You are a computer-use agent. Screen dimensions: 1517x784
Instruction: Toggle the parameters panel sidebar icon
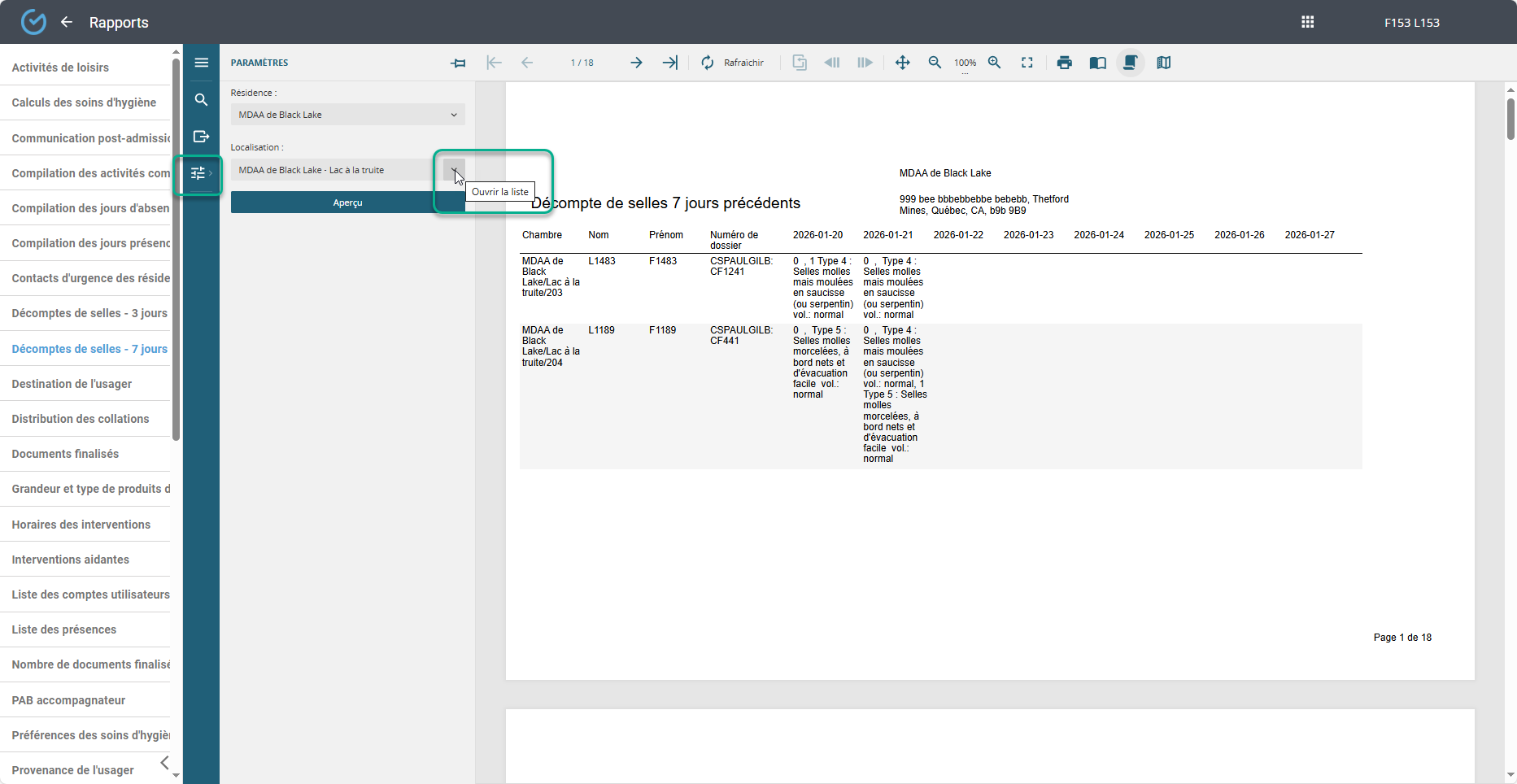198,173
